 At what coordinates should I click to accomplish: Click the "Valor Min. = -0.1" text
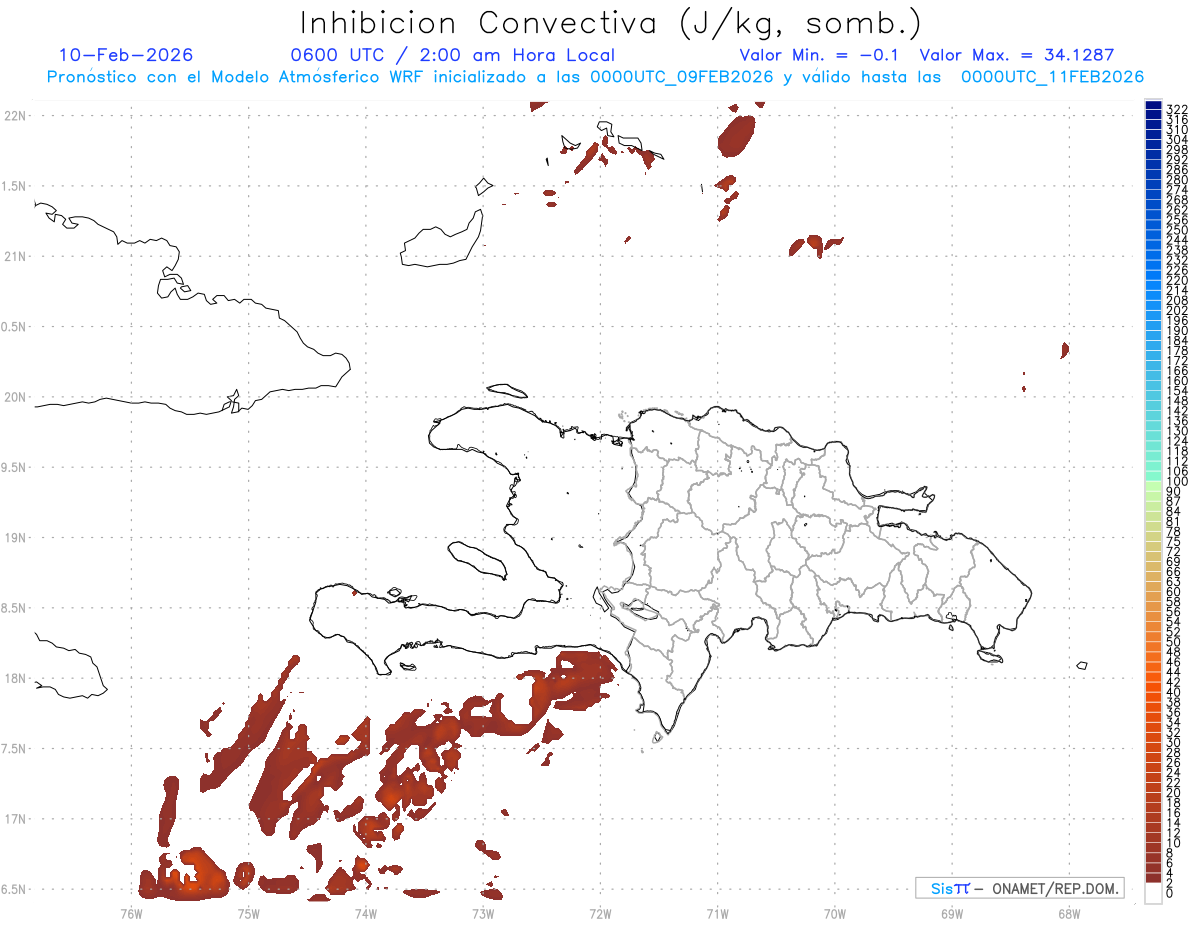click(x=819, y=55)
